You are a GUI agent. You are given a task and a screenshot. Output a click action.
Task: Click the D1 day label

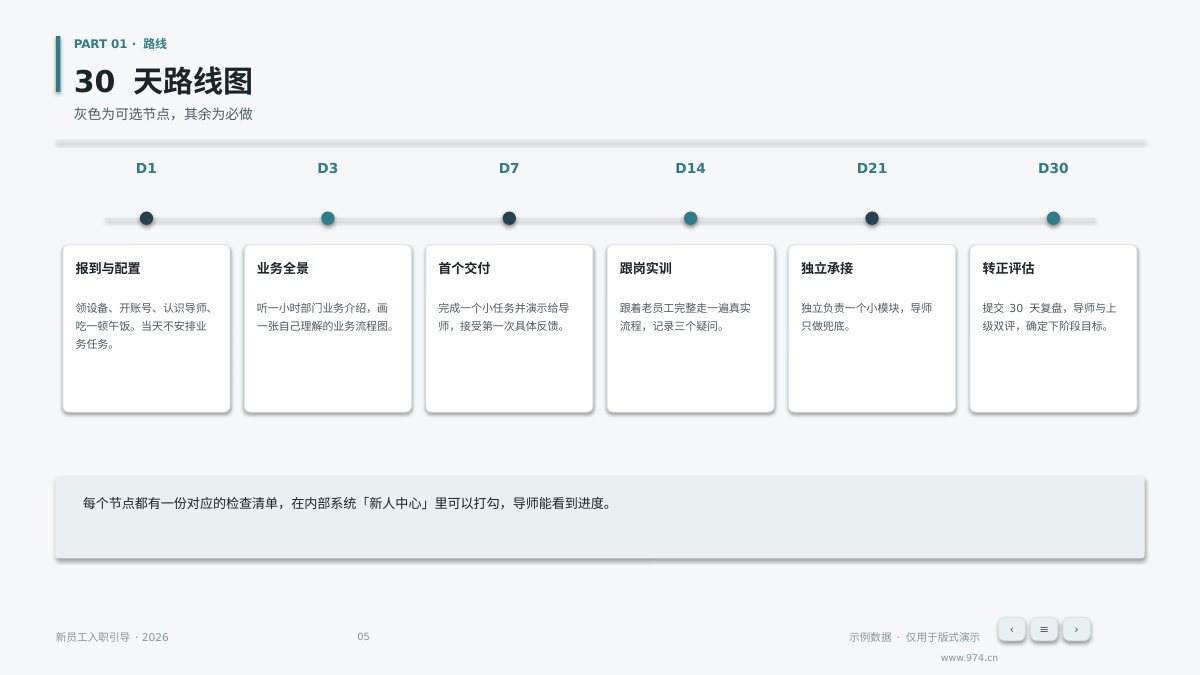click(146, 168)
